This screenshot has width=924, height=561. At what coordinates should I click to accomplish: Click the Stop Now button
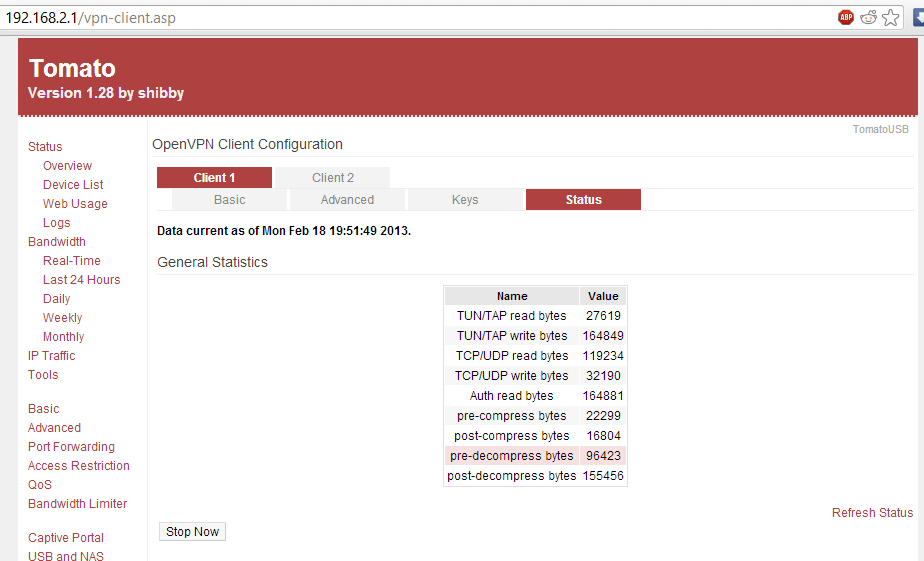coord(192,532)
